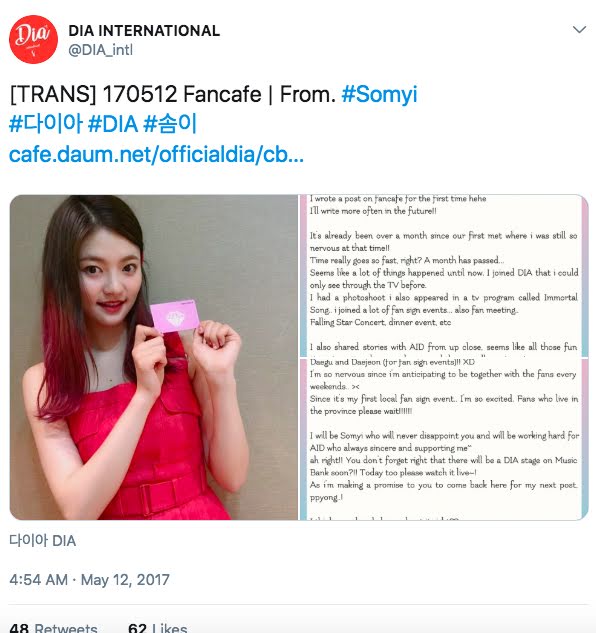Image resolution: width=596 pixels, height=633 pixels.
Task: Expand the tweet options chevron
Action: [x=579, y=29]
